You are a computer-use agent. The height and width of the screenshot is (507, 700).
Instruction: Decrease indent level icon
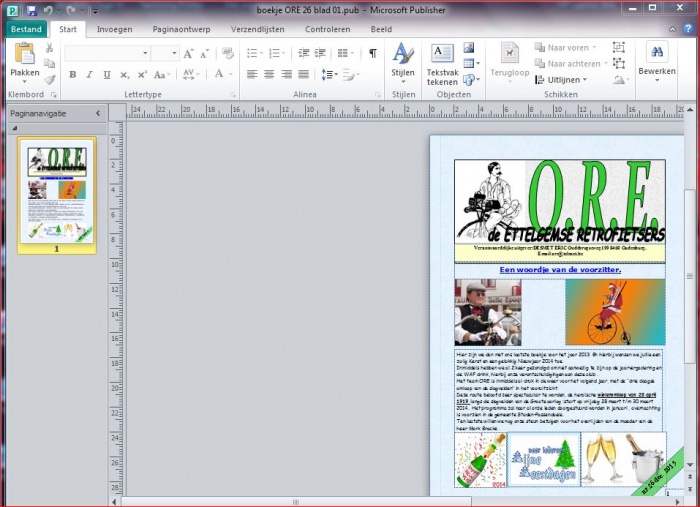tap(304, 54)
